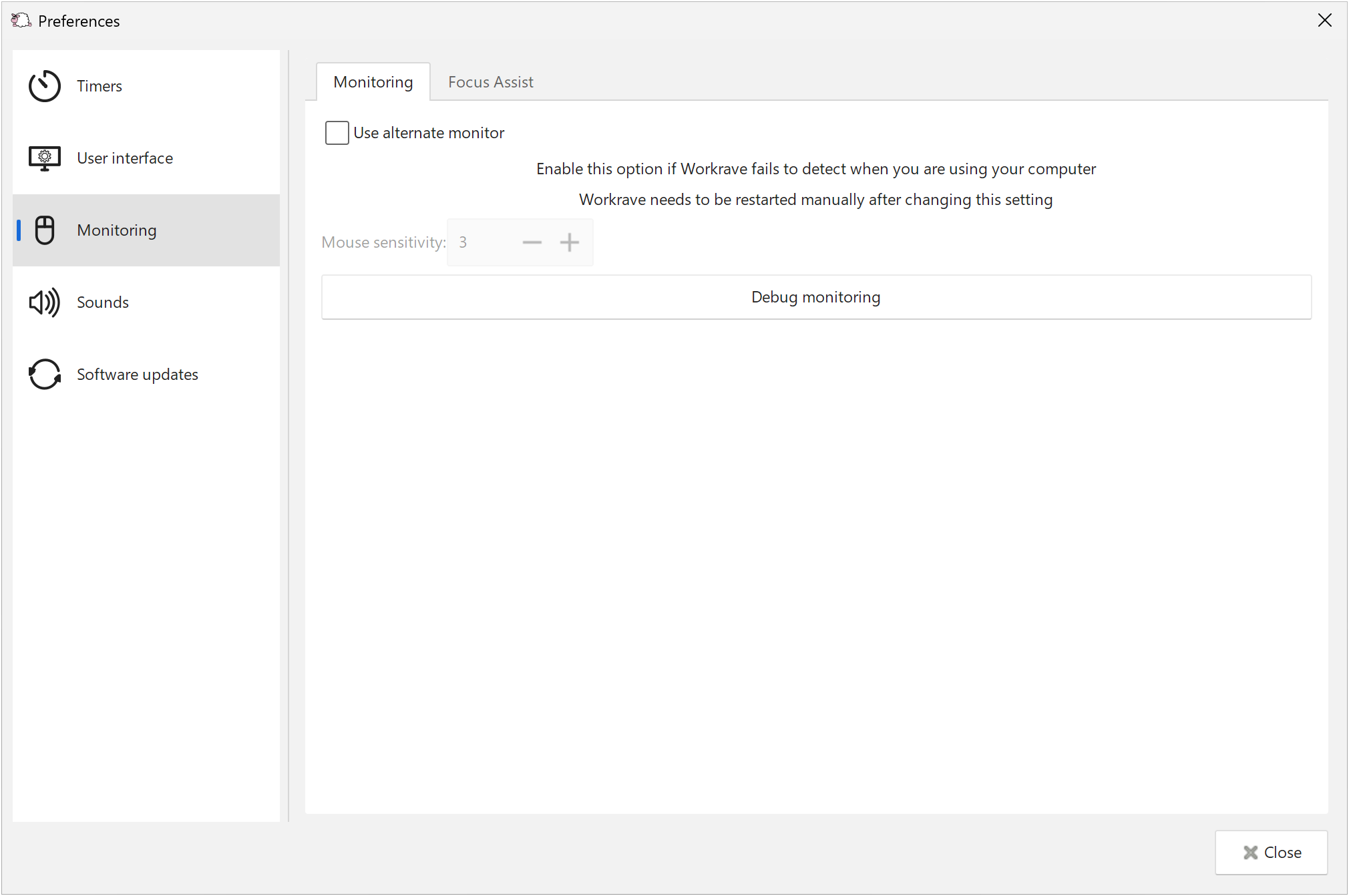The height and width of the screenshot is (896, 1349).
Task: Switch to the Focus Assist tab
Action: (491, 82)
